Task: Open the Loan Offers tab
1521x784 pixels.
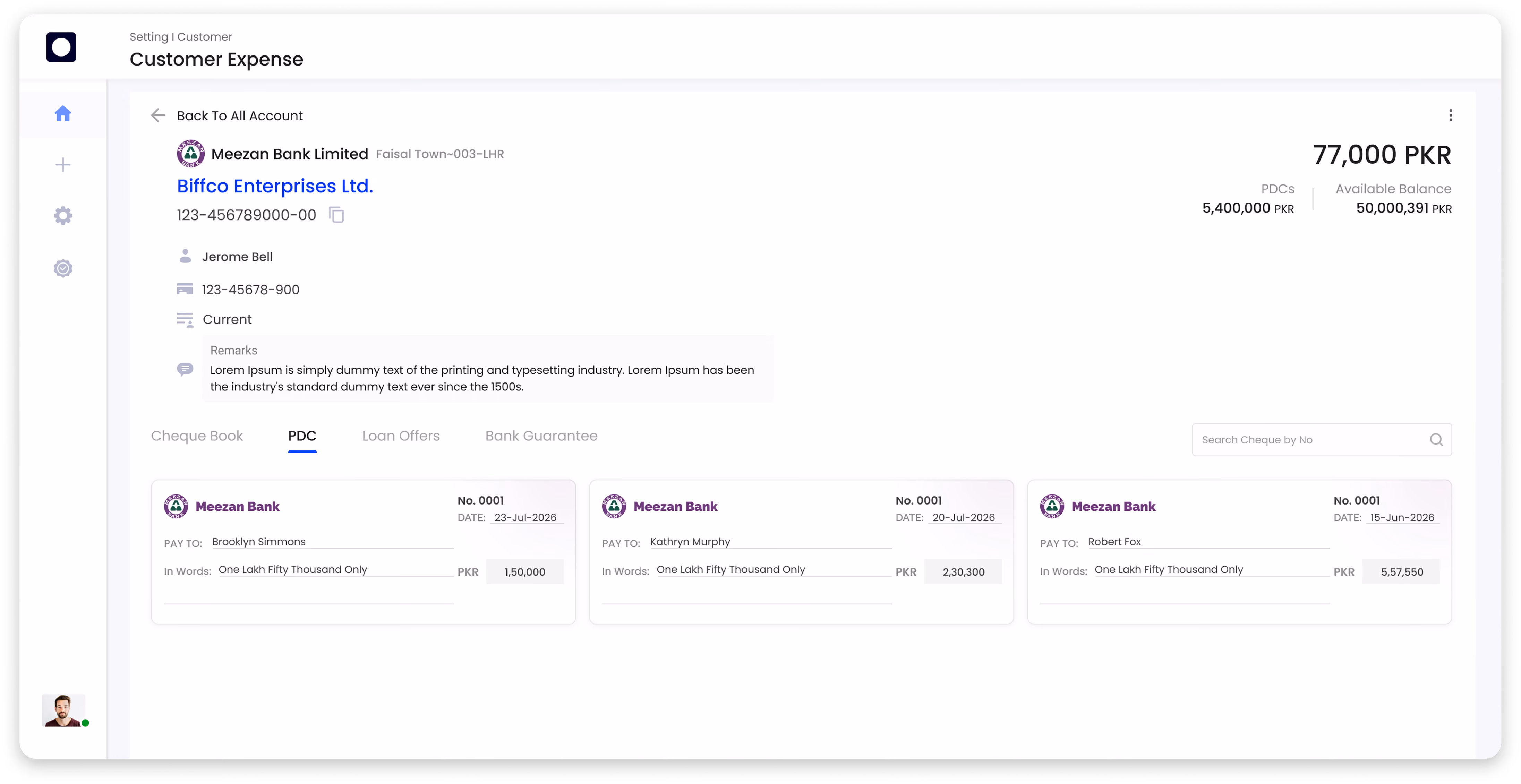Action: (x=401, y=436)
